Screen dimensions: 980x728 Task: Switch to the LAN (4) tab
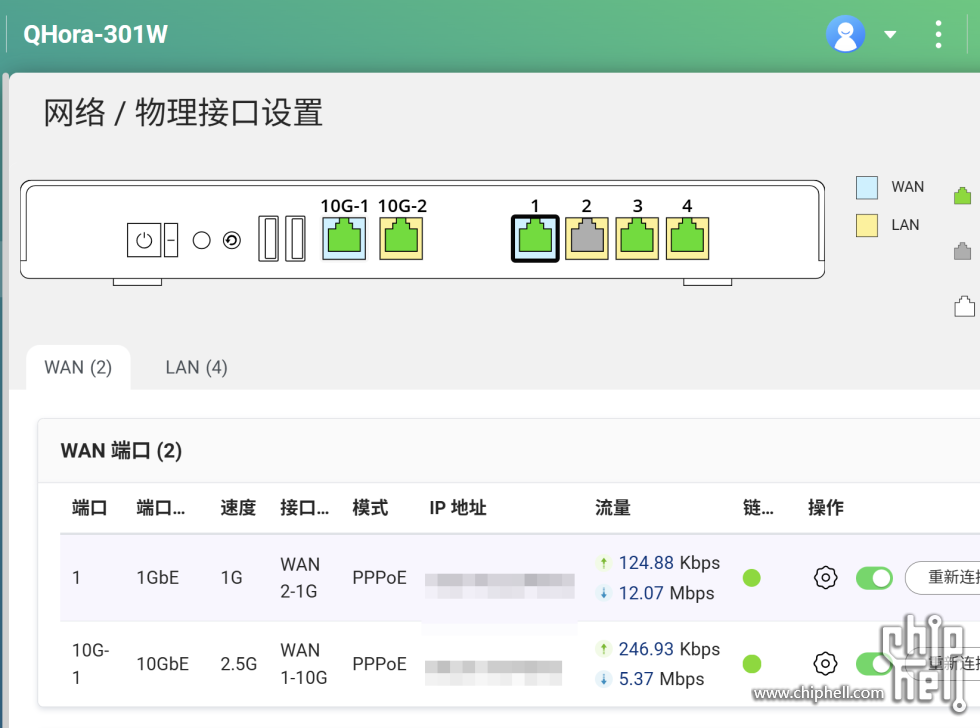point(196,367)
